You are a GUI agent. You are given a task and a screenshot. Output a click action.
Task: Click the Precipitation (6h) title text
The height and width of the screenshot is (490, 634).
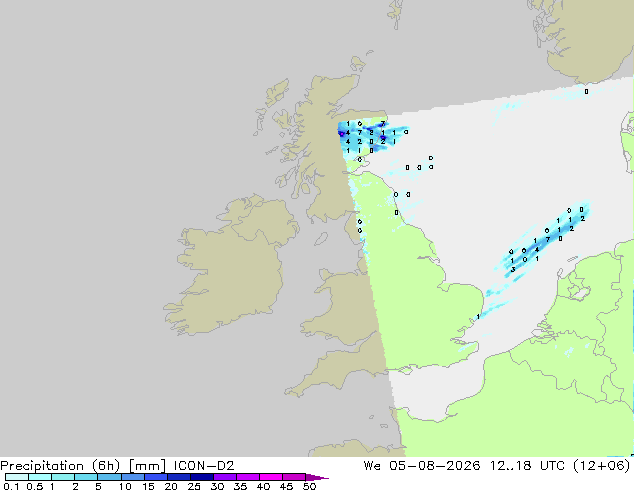[60, 466]
